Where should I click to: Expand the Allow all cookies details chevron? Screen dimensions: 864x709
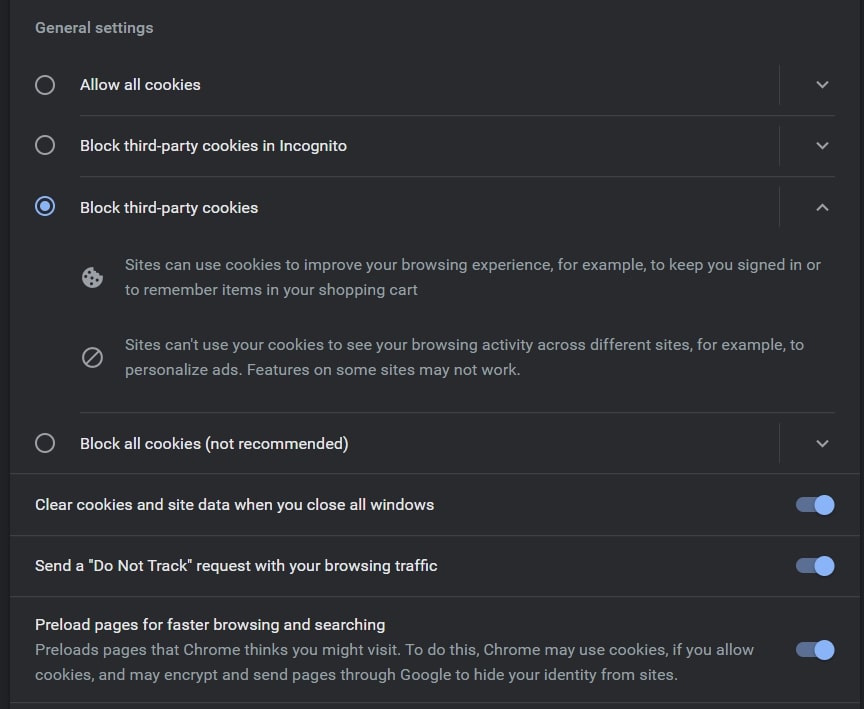[822, 85]
